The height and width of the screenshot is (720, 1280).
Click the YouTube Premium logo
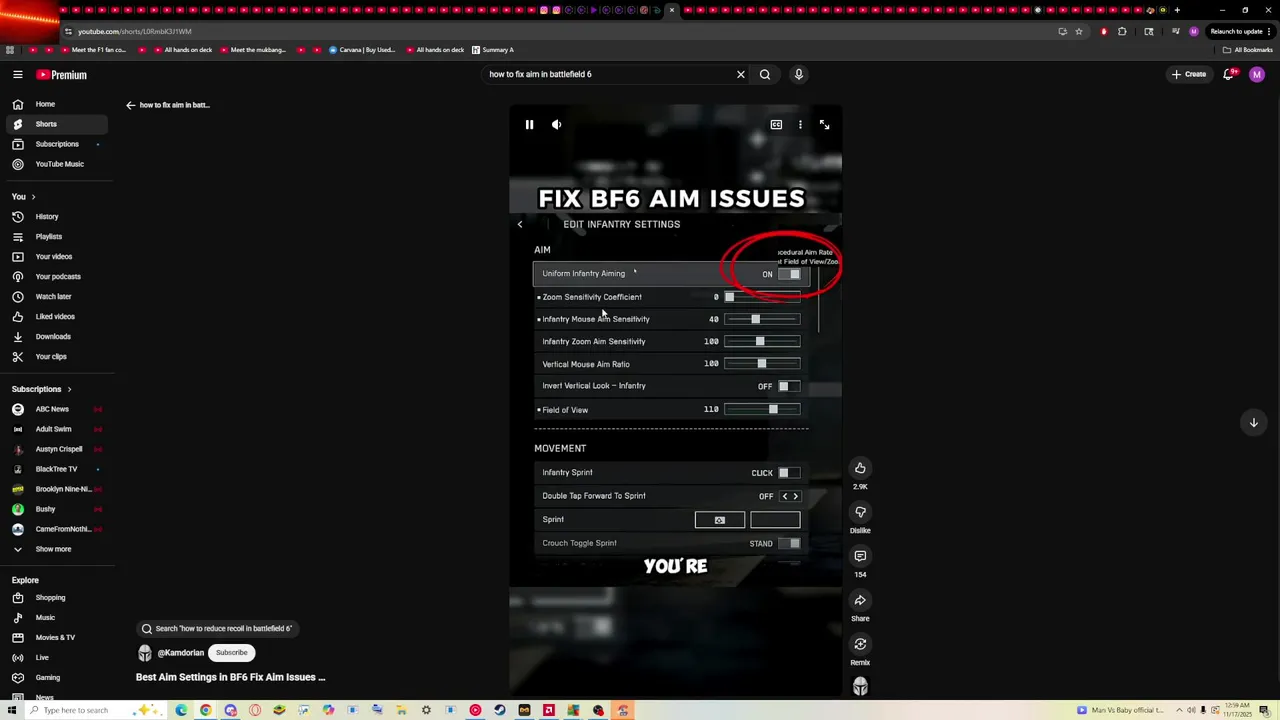pos(62,75)
